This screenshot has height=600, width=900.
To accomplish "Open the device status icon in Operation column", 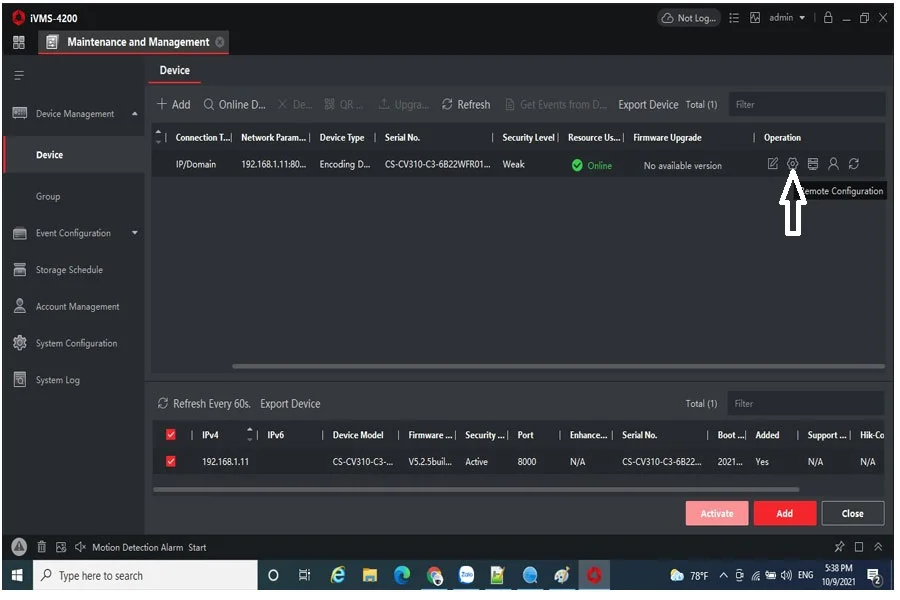I will (x=813, y=164).
